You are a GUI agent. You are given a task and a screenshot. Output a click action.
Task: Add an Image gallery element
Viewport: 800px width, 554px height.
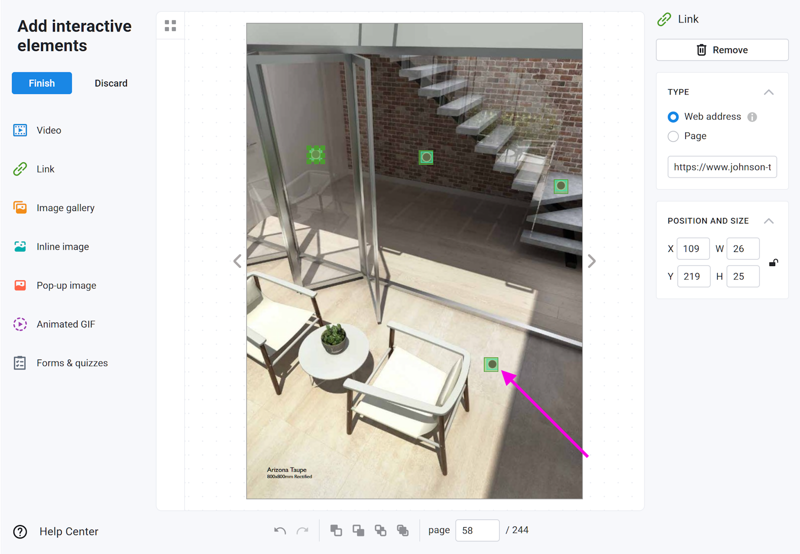tap(54, 208)
